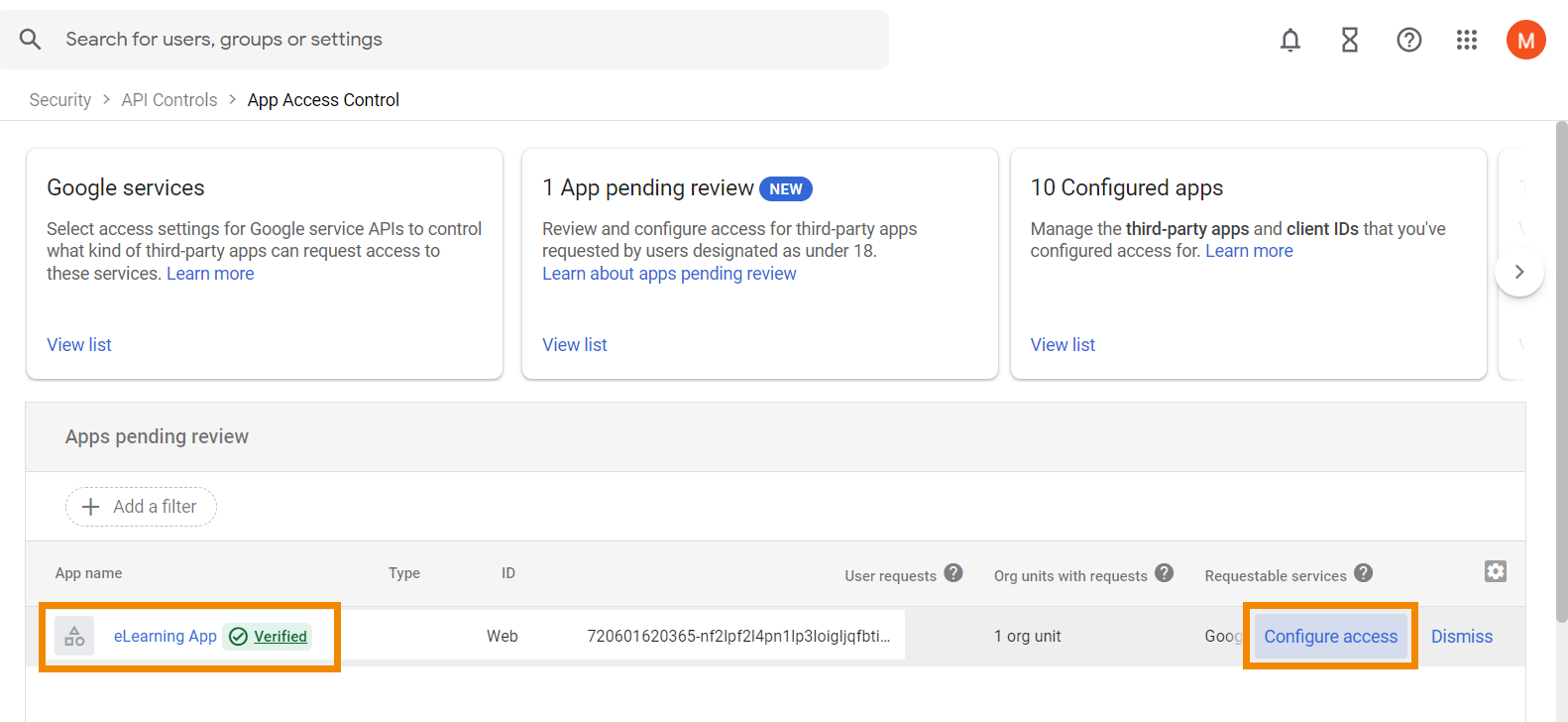This screenshot has width=1568, height=722.
Task: Click the notifications bell icon
Action: tap(1289, 40)
